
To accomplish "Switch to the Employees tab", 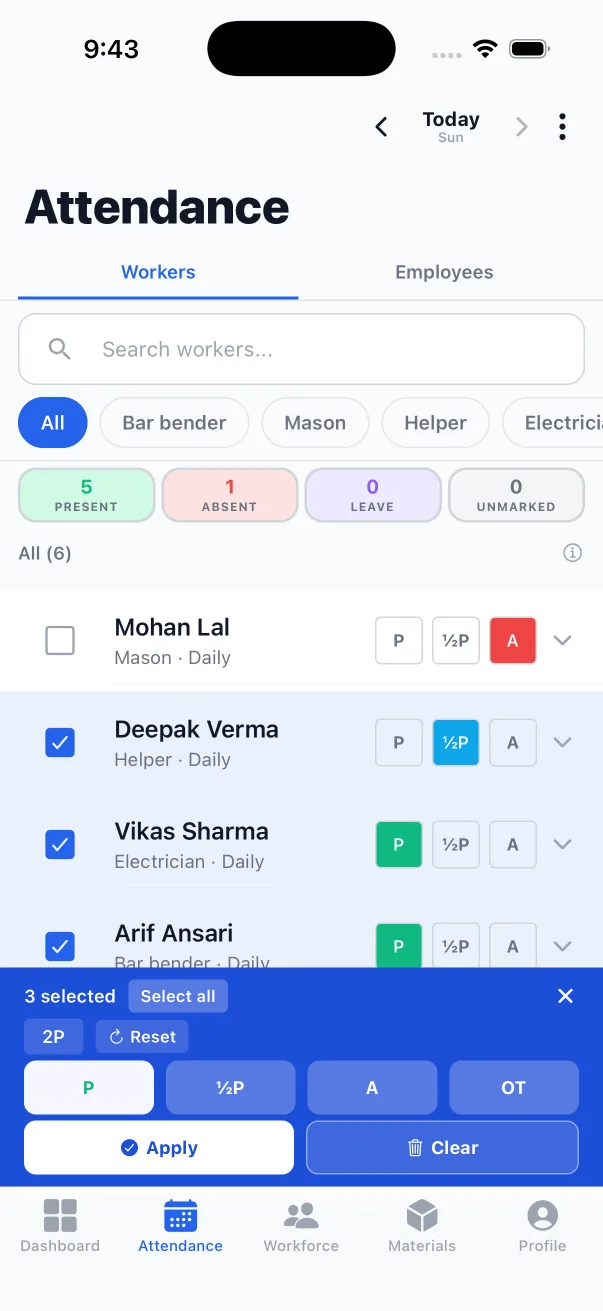I will [x=444, y=272].
